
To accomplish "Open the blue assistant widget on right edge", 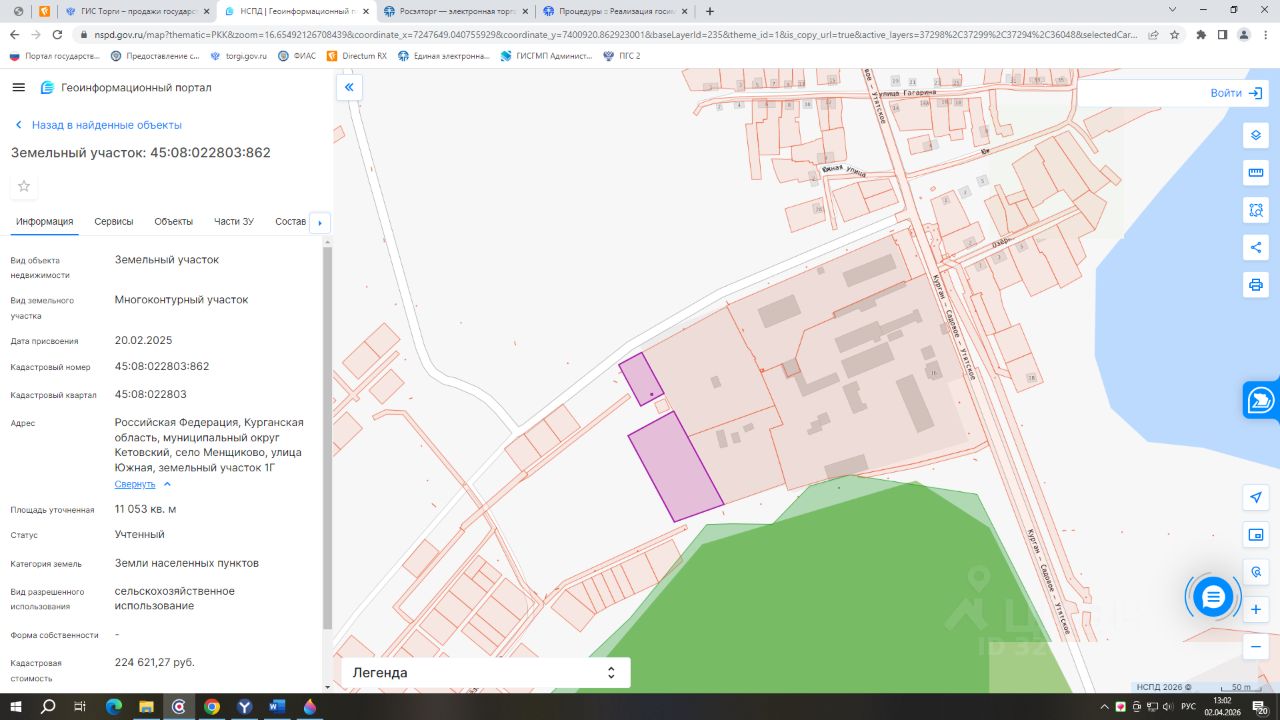I will 1261,399.
